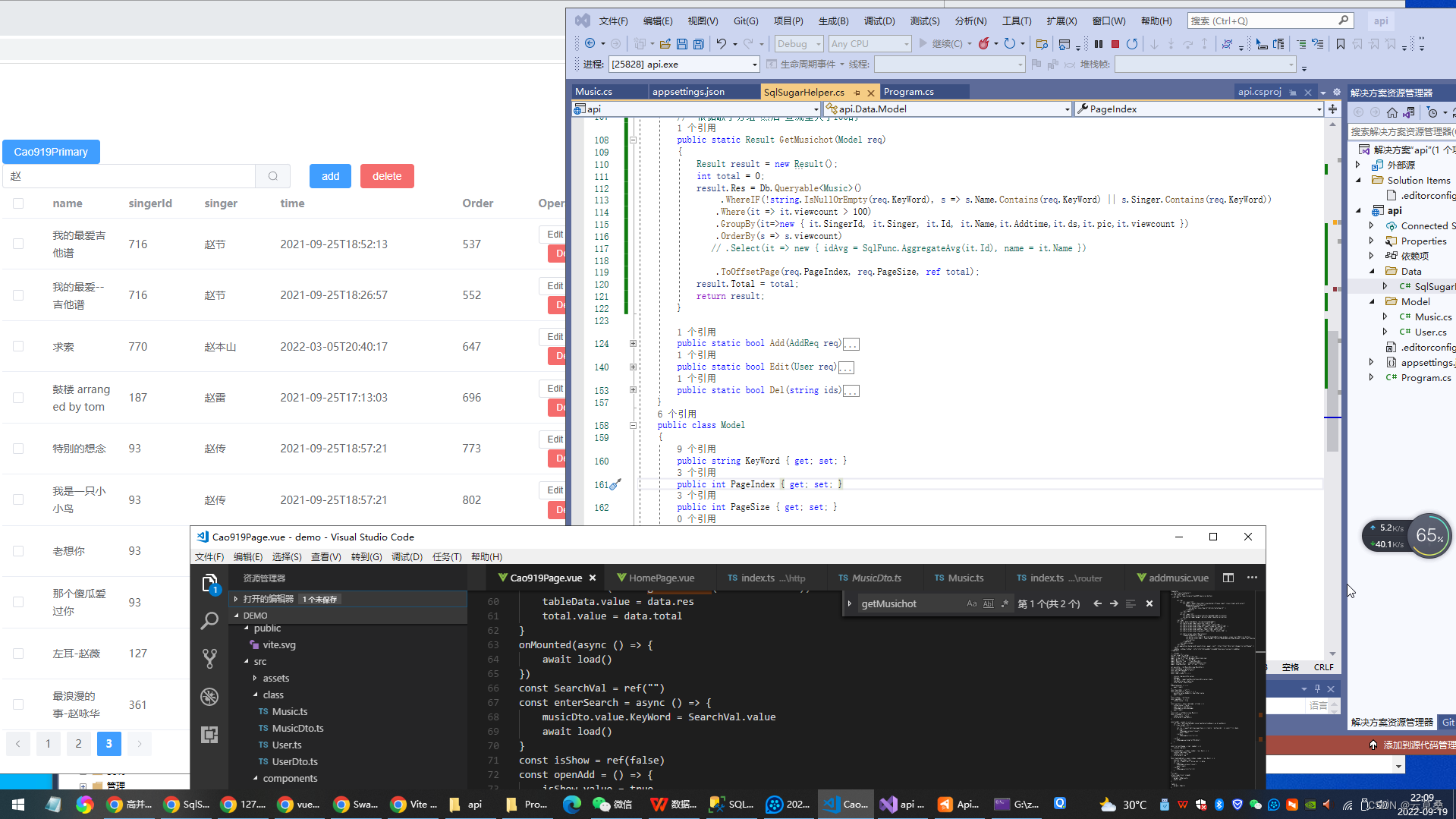Open the Any CPU platform dropdown
Viewport: 1456px width, 819px height.
(870, 43)
